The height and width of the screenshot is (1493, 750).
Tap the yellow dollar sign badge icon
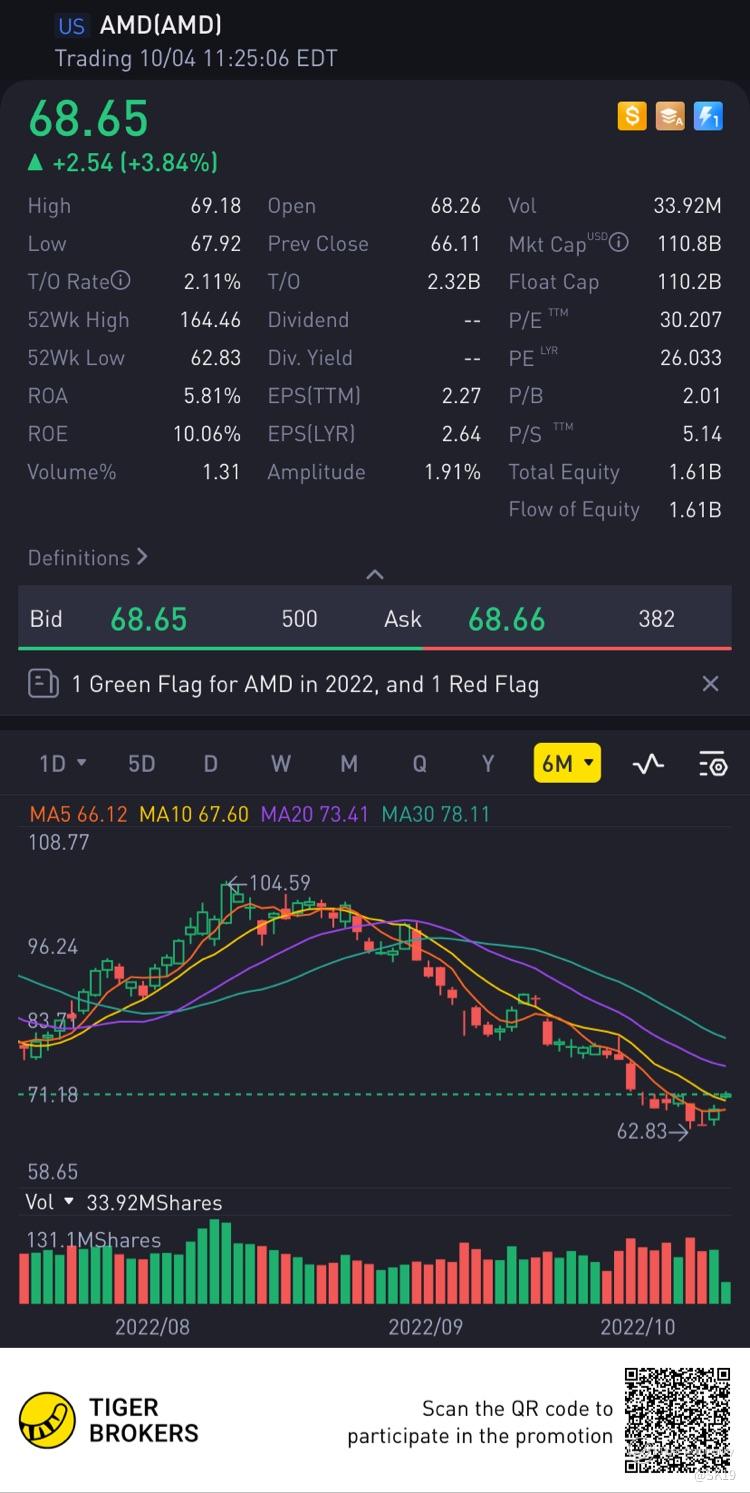632,116
